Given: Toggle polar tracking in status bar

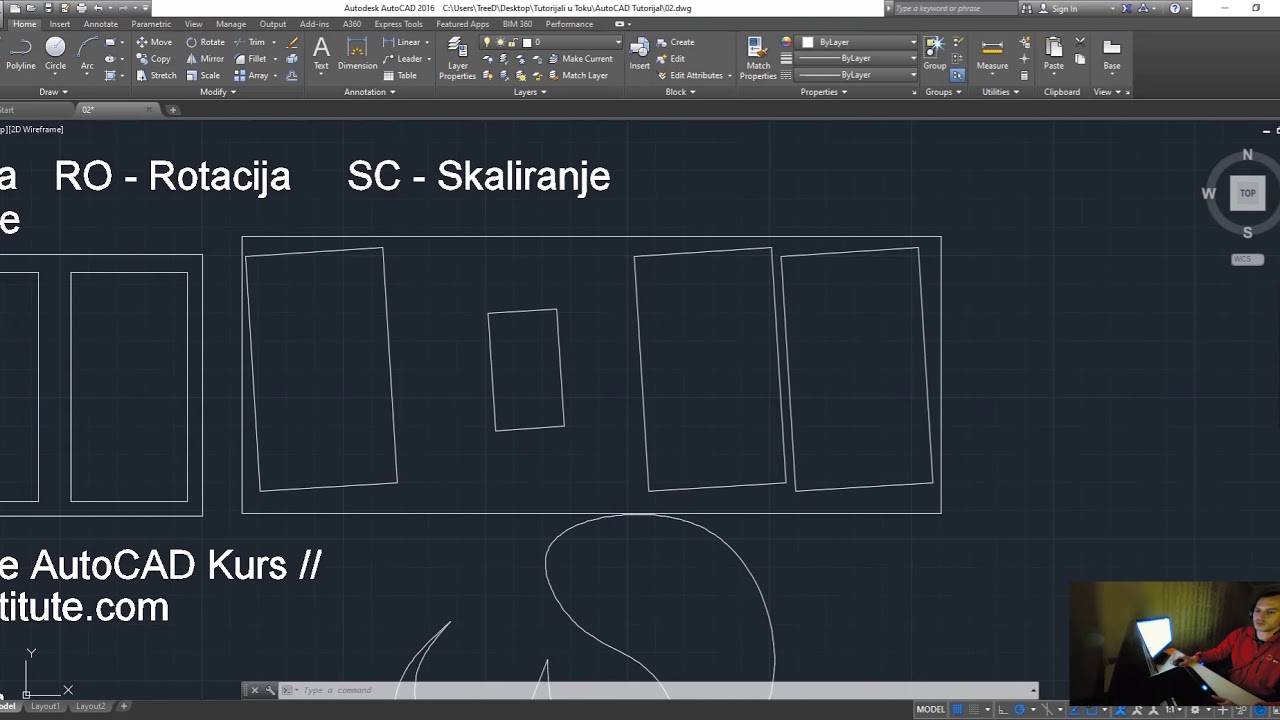Looking at the screenshot, I should pyautogui.click(x=1020, y=709).
